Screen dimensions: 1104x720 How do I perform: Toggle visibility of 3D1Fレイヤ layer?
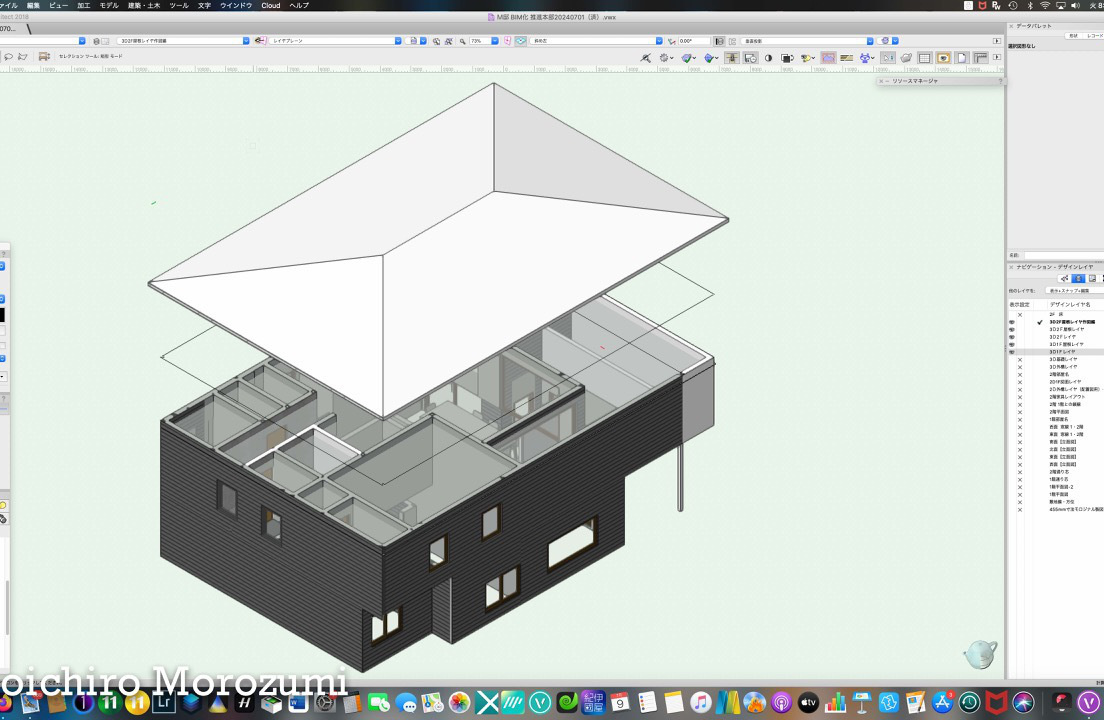1012,352
